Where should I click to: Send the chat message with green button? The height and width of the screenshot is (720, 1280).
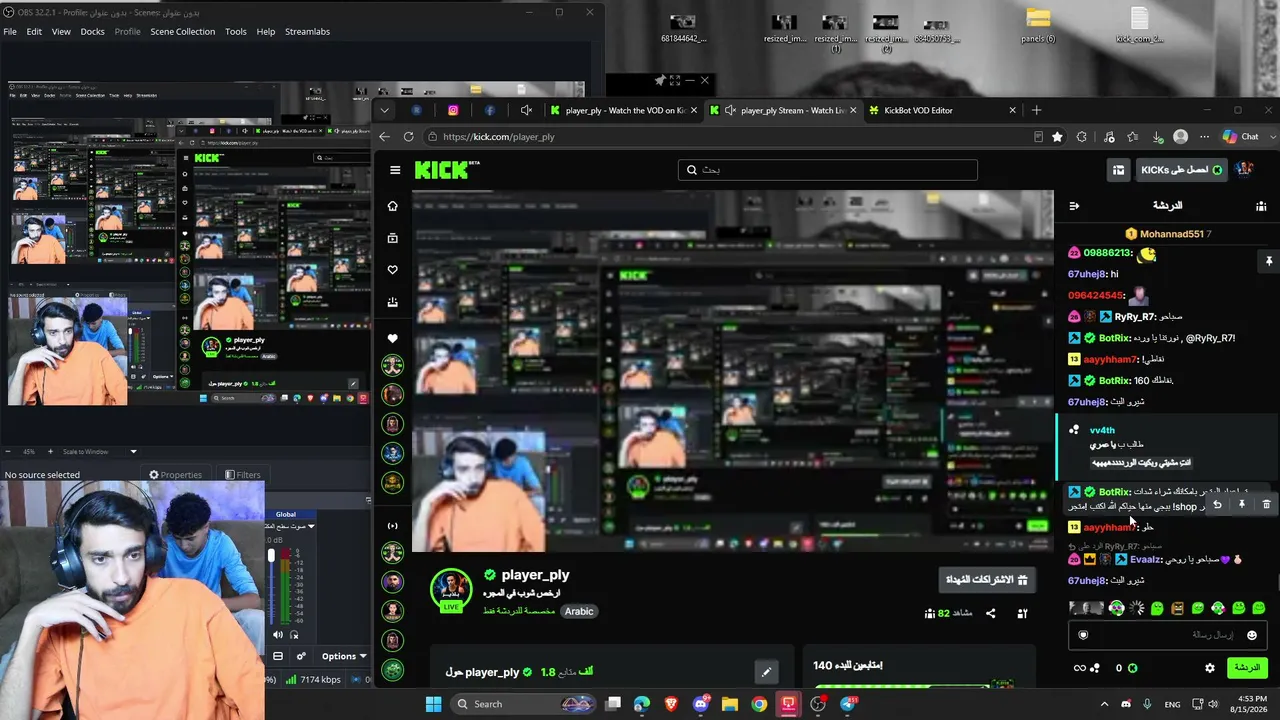coord(1247,668)
